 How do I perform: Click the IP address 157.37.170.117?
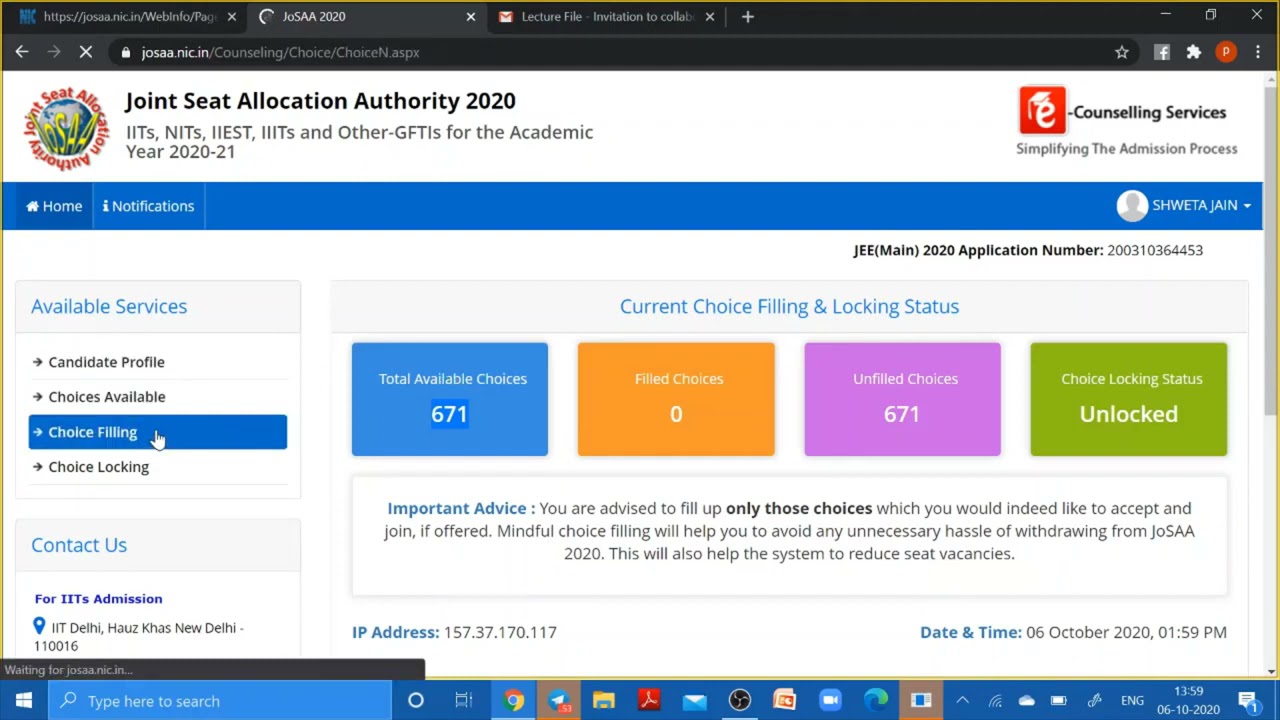click(x=500, y=632)
